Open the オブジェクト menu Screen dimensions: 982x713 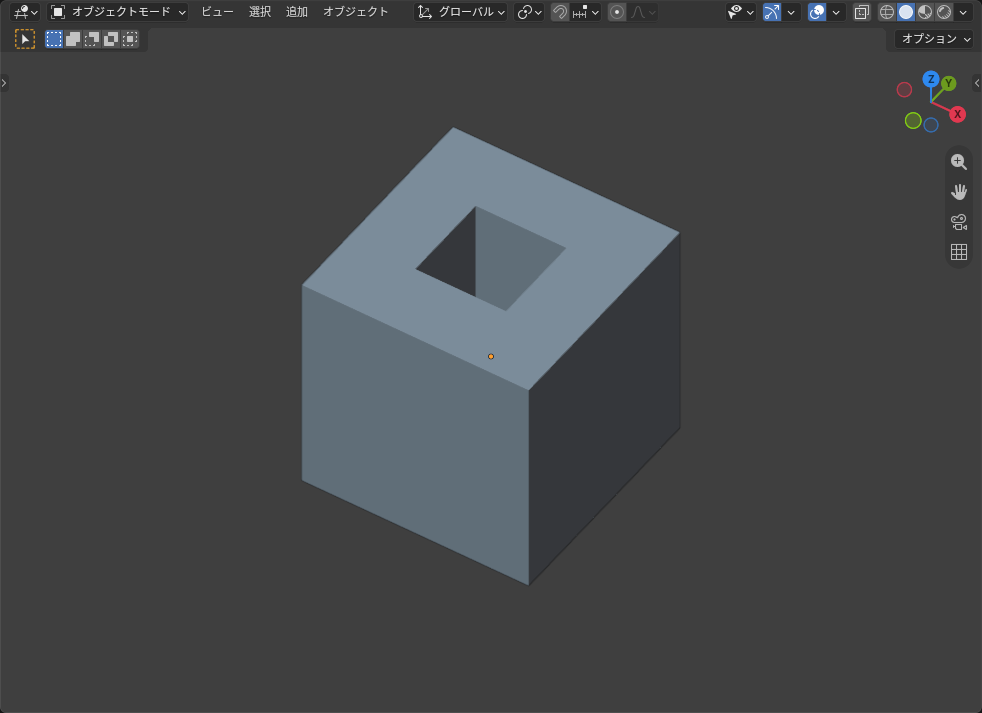(x=355, y=12)
